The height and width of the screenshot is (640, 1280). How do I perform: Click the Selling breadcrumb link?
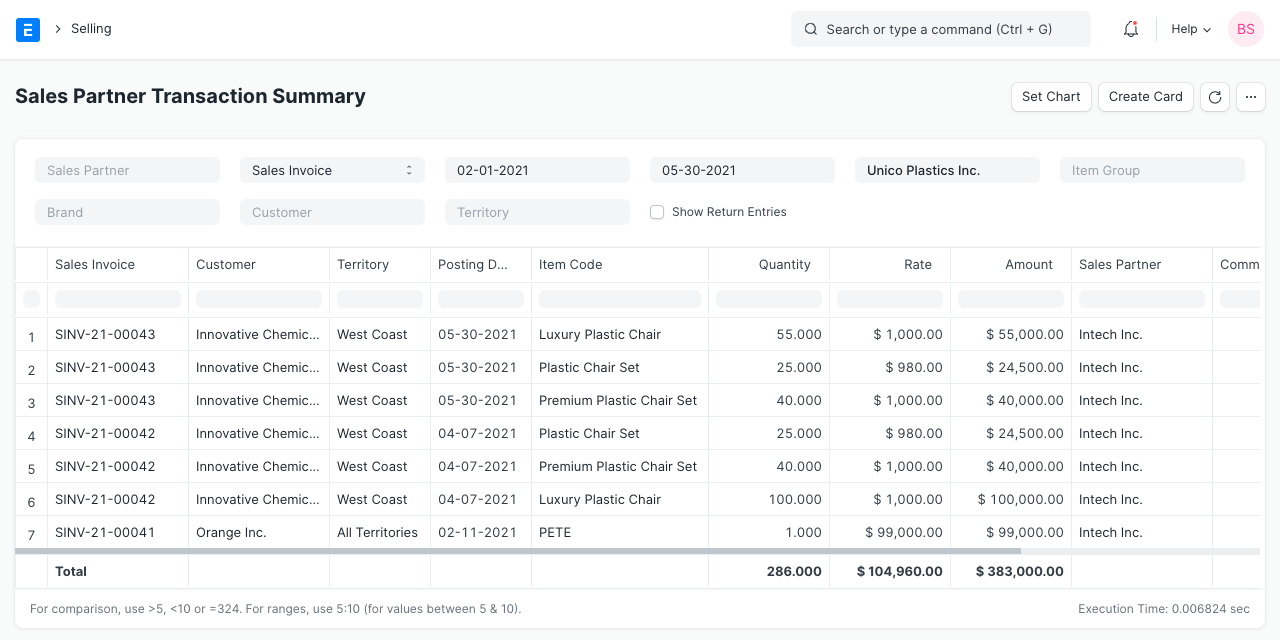[91, 29]
